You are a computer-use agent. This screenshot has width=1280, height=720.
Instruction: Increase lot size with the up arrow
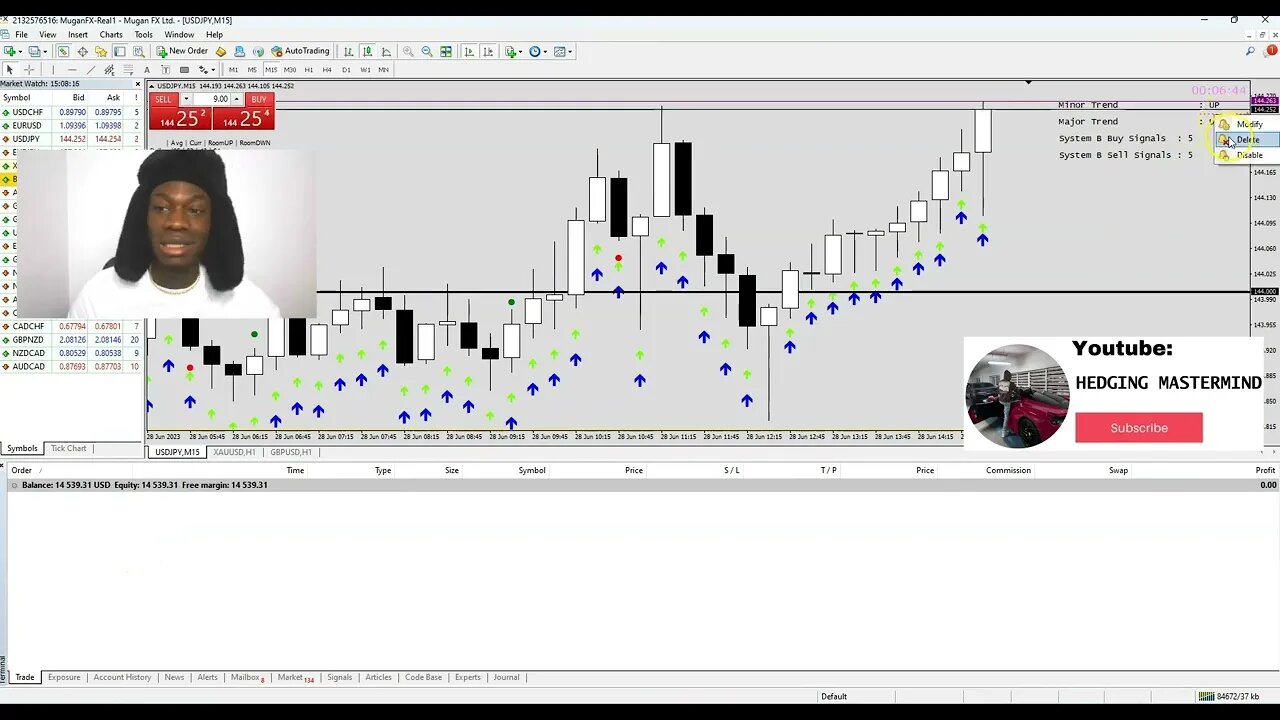pyautogui.click(x=237, y=99)
